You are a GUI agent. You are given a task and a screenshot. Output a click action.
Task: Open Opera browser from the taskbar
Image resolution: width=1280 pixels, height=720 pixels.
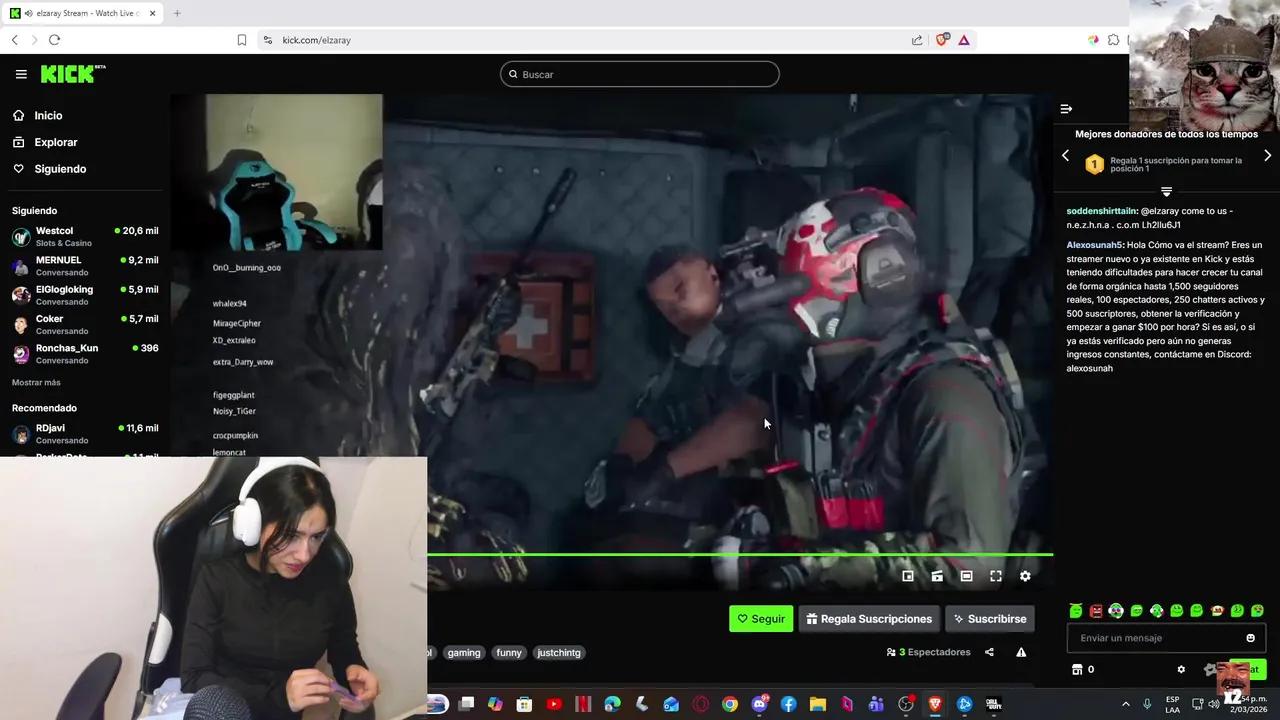tap(700, 704)
